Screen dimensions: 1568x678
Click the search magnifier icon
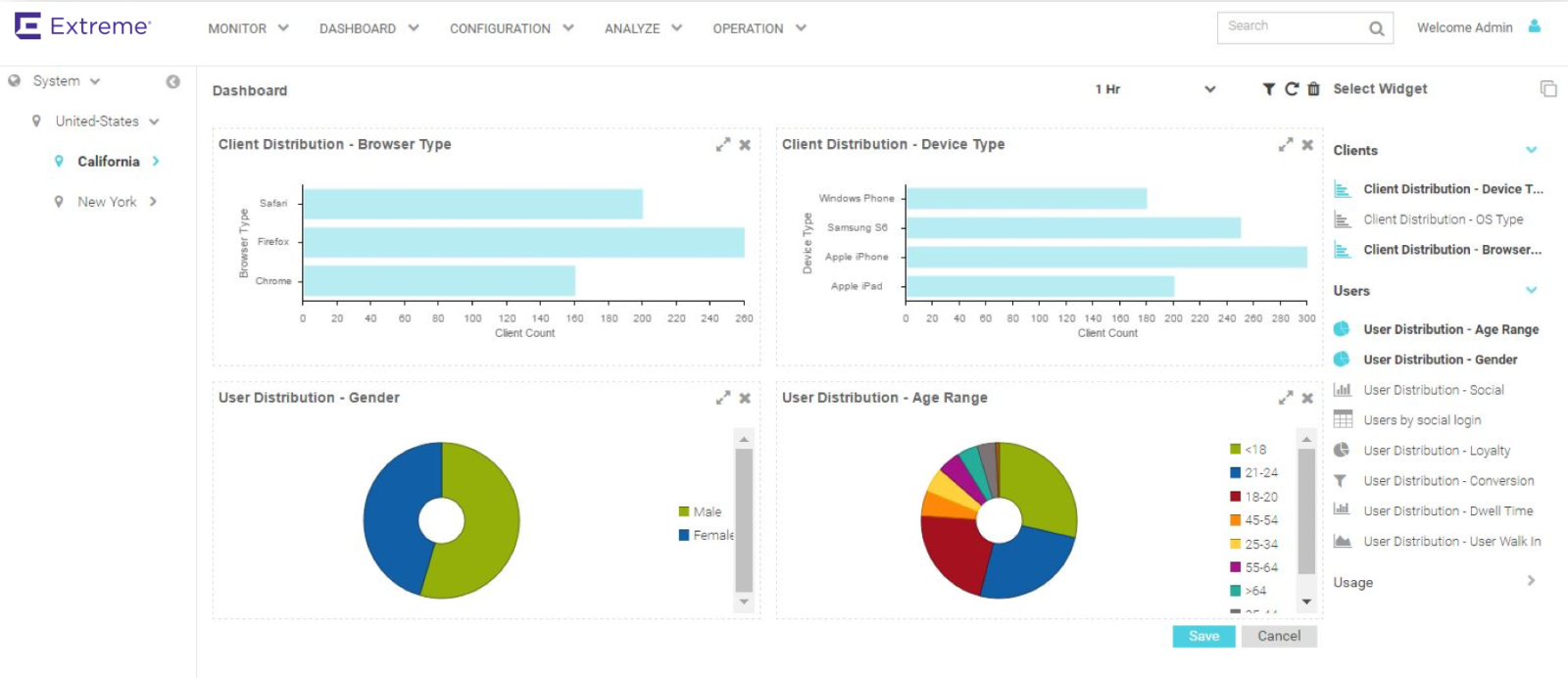click(1376, 28)
